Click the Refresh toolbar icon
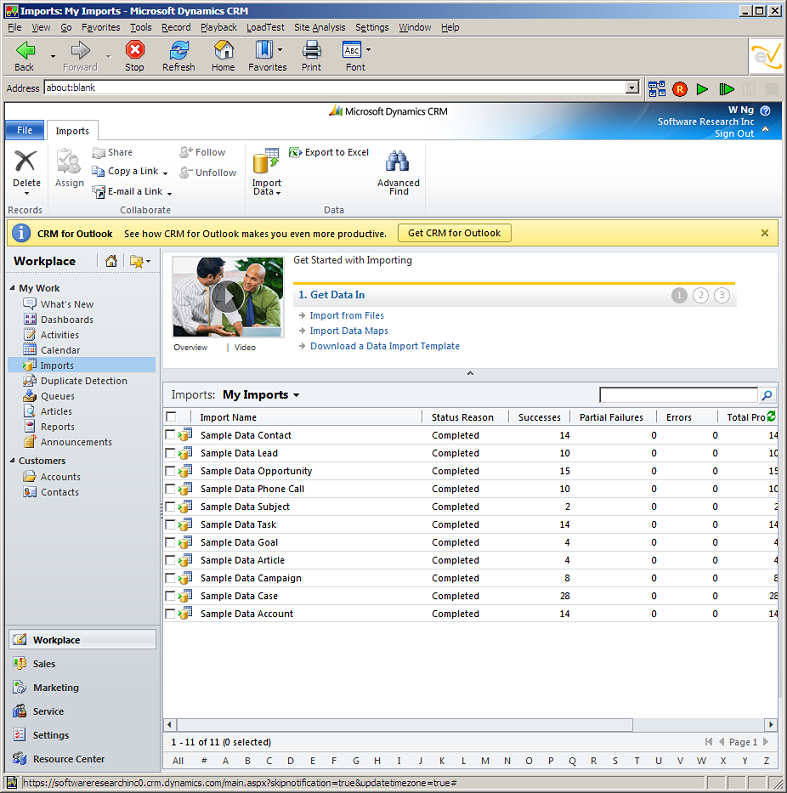The image size is (787, 793). point(179,50)
